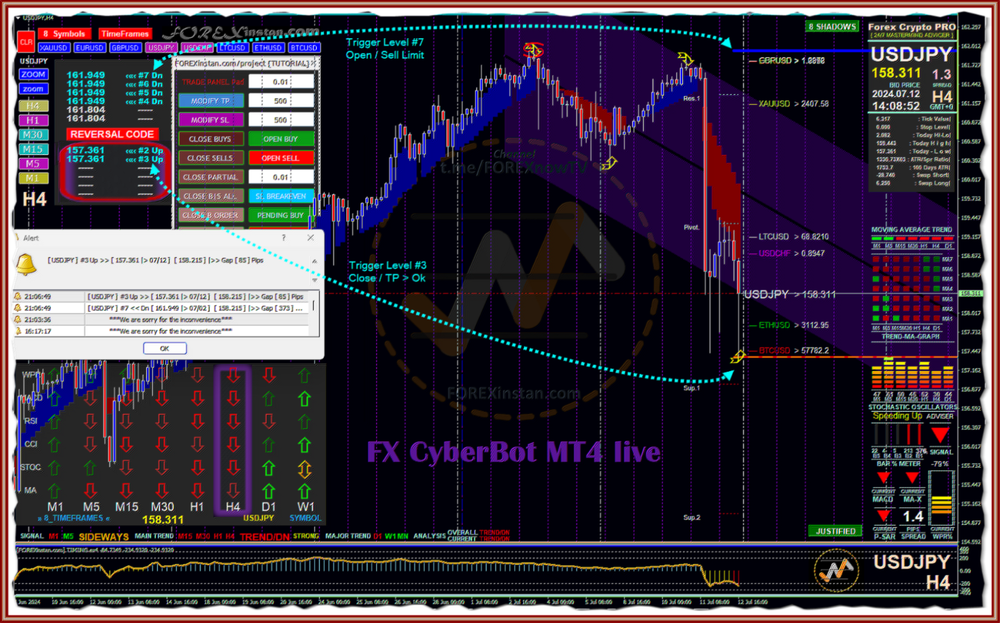Click the red CLR button
Screen dimensions: 1000x623
[x=26, y=42]
